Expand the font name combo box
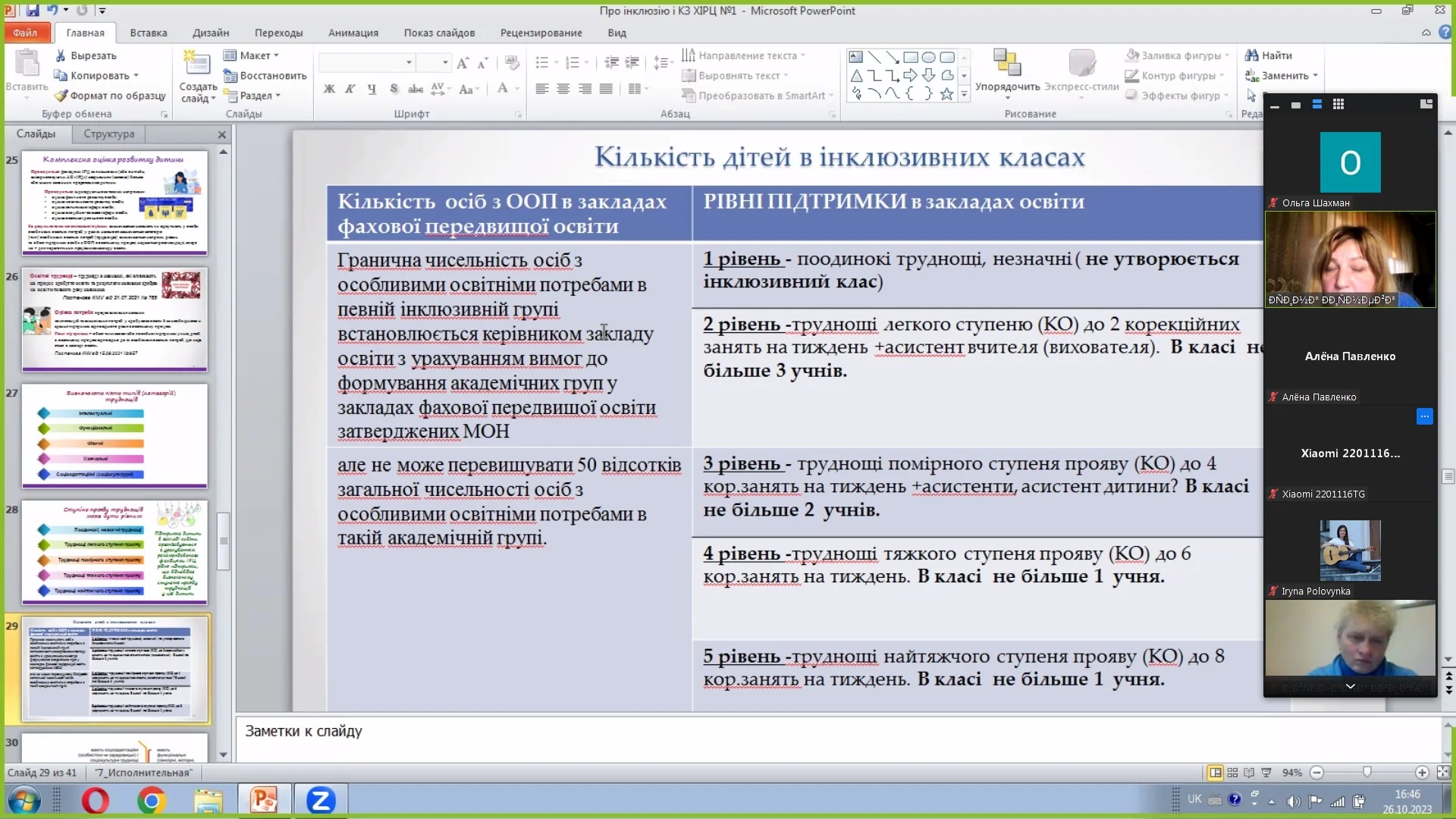Viewport: 1456px width, 819px height. point(409,62)
